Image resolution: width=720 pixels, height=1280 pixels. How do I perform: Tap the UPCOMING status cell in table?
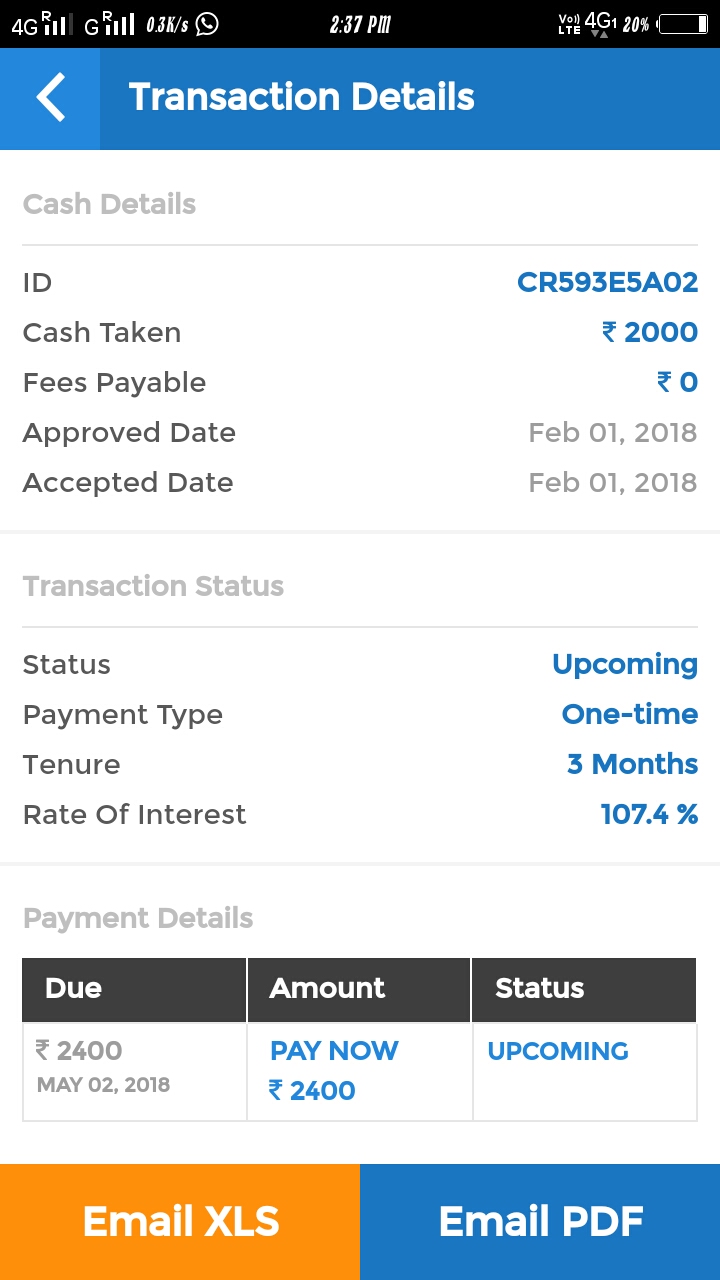coord(558,1052)
